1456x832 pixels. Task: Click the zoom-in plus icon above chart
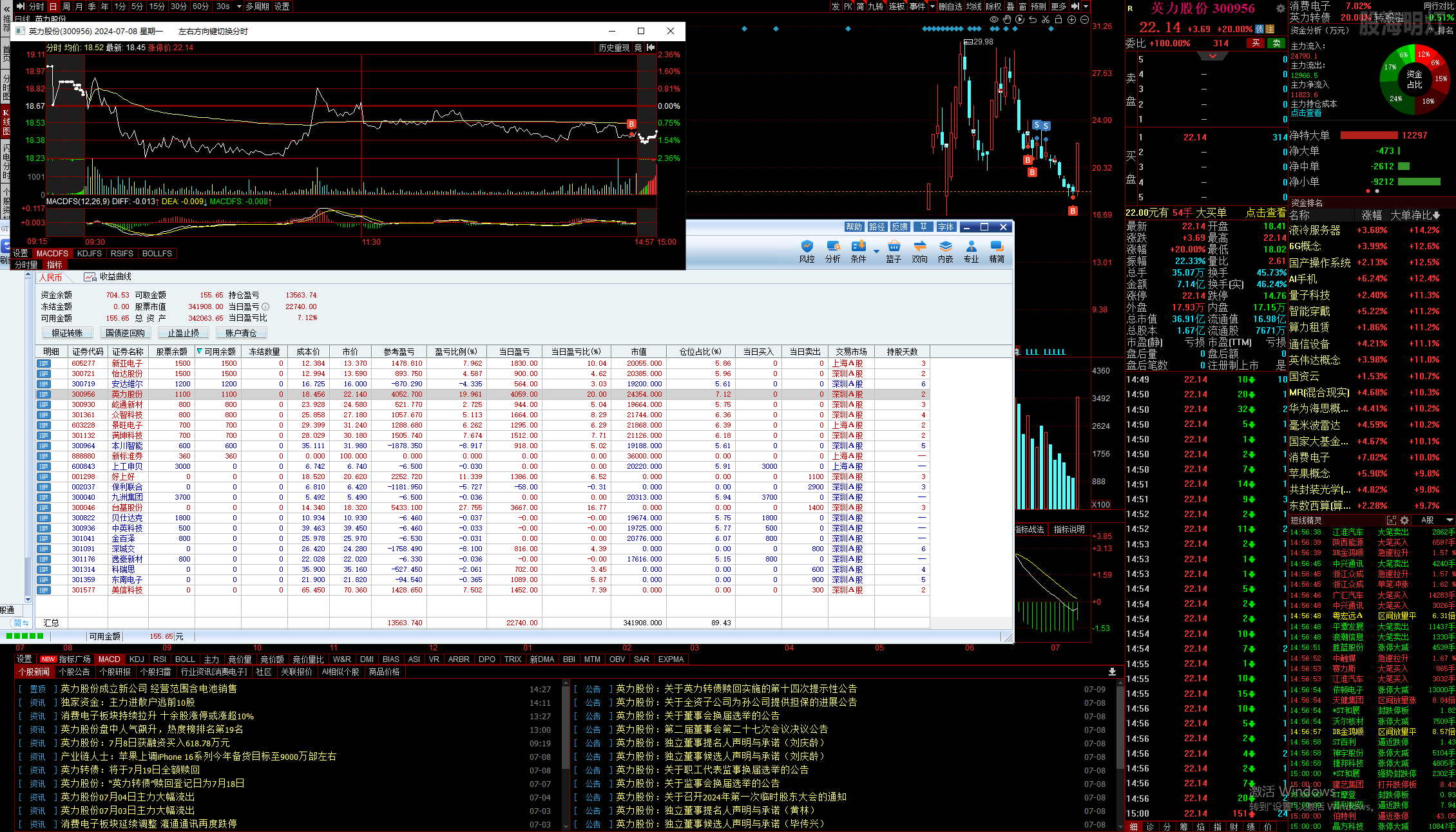click(x=1072, y=20)
